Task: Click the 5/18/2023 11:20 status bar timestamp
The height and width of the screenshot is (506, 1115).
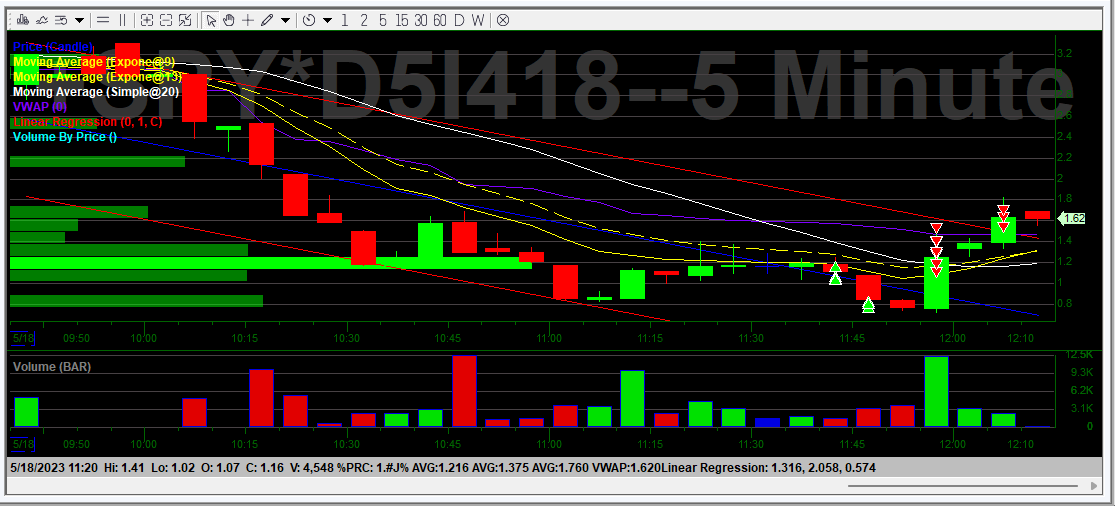Action: click(x=53, y=468)
